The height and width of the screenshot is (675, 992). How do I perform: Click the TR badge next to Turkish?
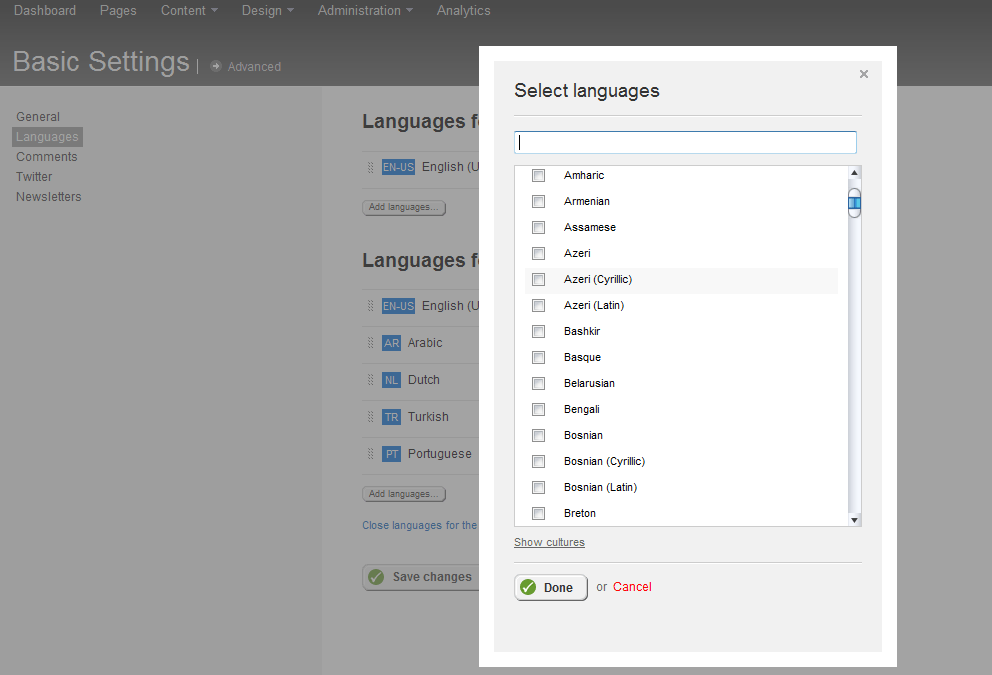pyautogui.click(x=391, y=416)
